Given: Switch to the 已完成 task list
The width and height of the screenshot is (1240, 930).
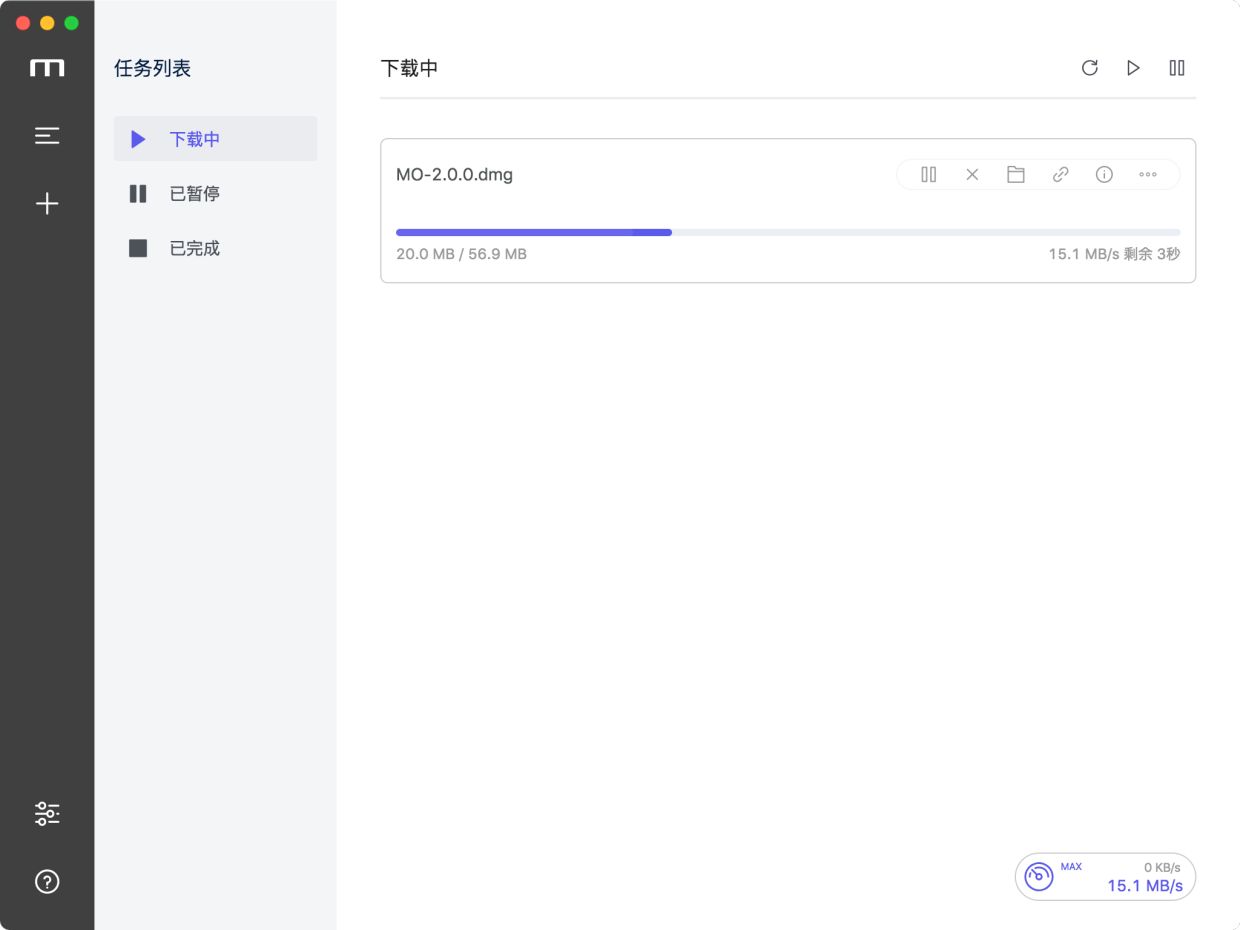Looking at the screenshot, I should pos(215,248).
